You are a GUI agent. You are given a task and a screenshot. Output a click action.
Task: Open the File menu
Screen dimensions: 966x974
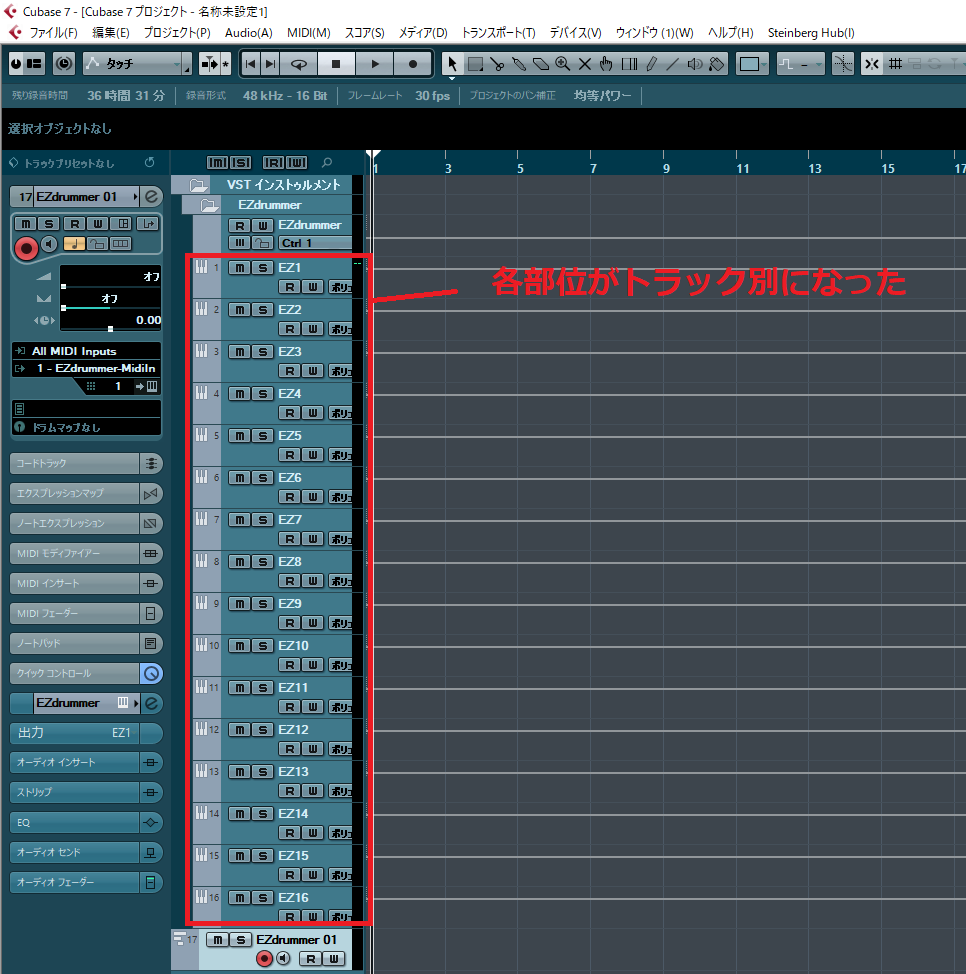[53, 33]
